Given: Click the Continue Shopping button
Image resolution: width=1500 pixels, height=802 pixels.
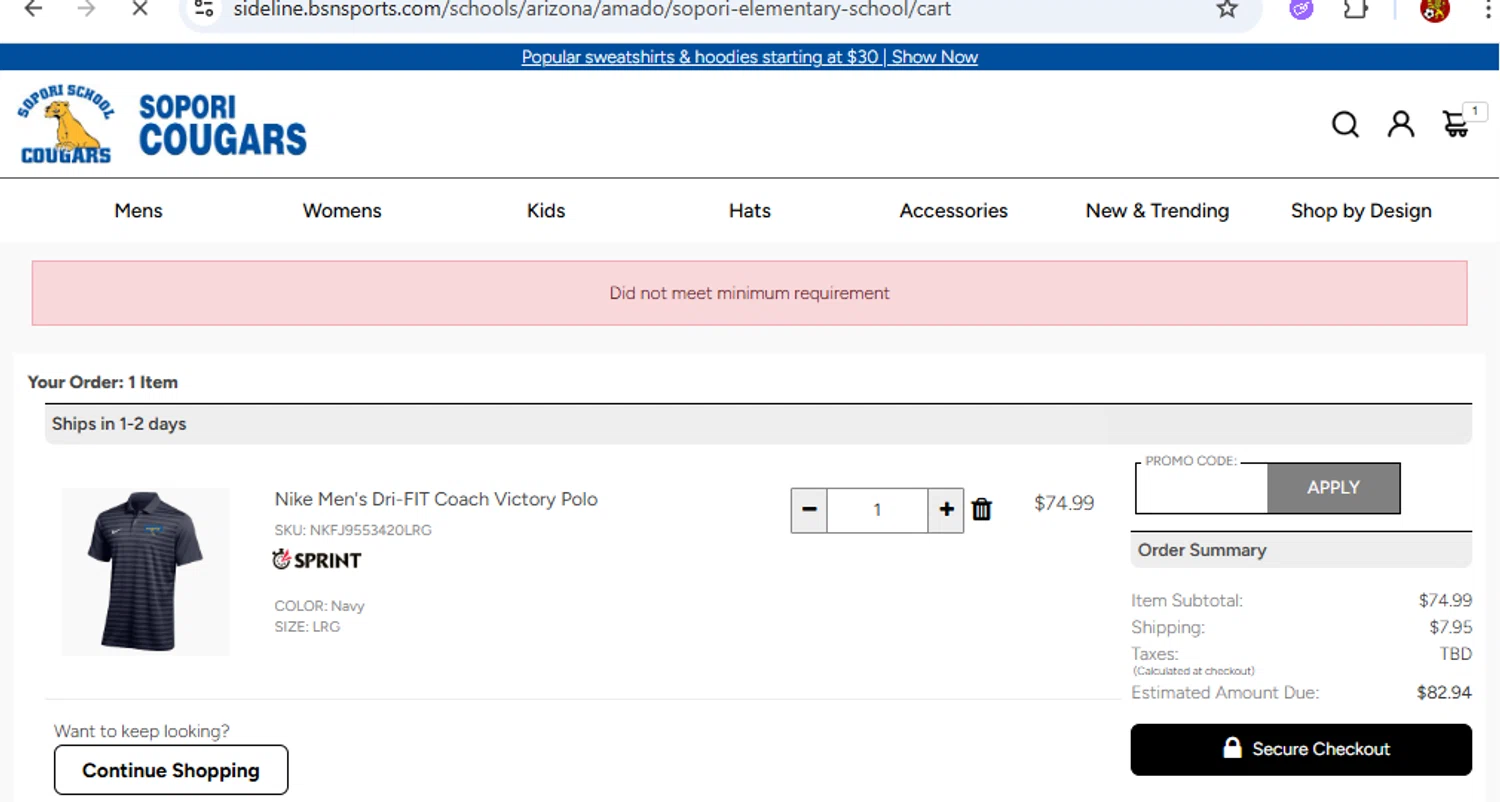Looking at the screenshot, I should point(171,770).
